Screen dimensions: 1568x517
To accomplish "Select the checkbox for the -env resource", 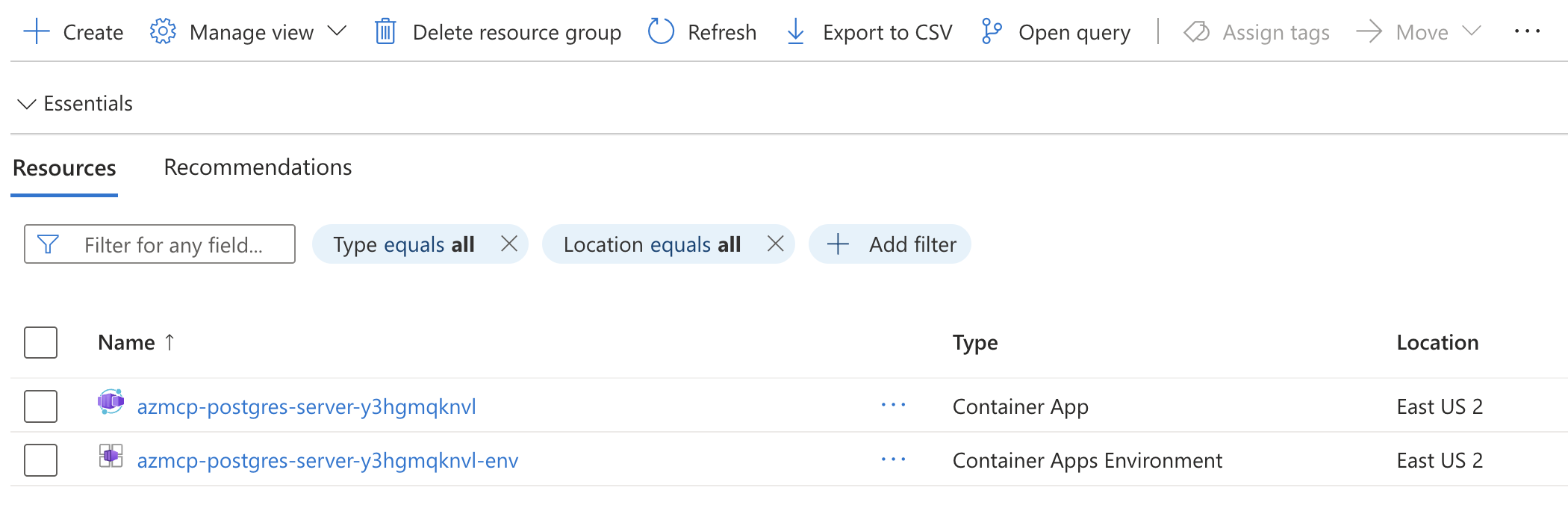I will [x=41, y=460].
